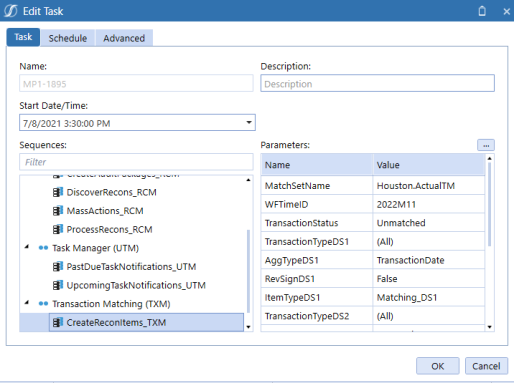Click the Parameters list vertical scrollbar thumb
This screenshot has width=514, height=383.
[x=489, y=204]
